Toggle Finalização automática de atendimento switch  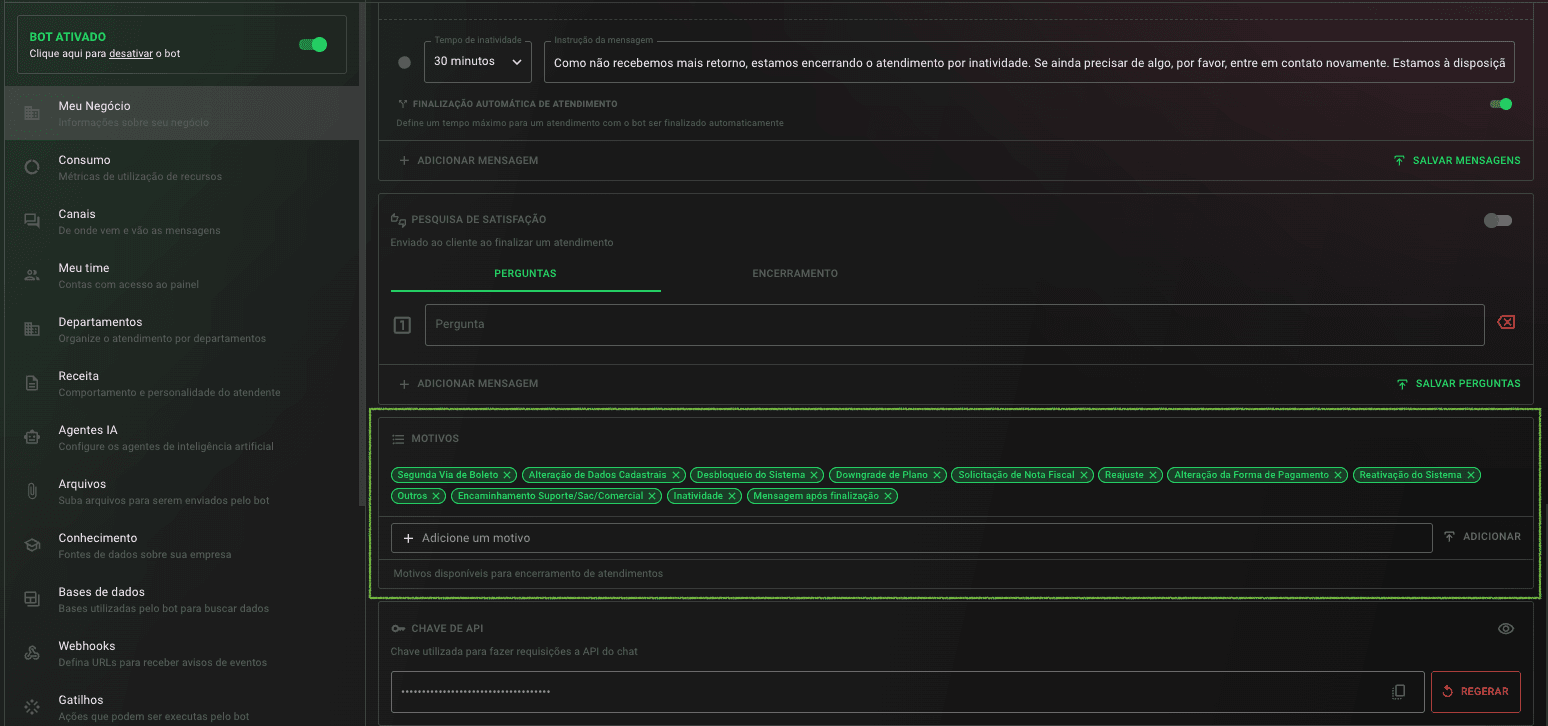click(x=1501, y=104)
